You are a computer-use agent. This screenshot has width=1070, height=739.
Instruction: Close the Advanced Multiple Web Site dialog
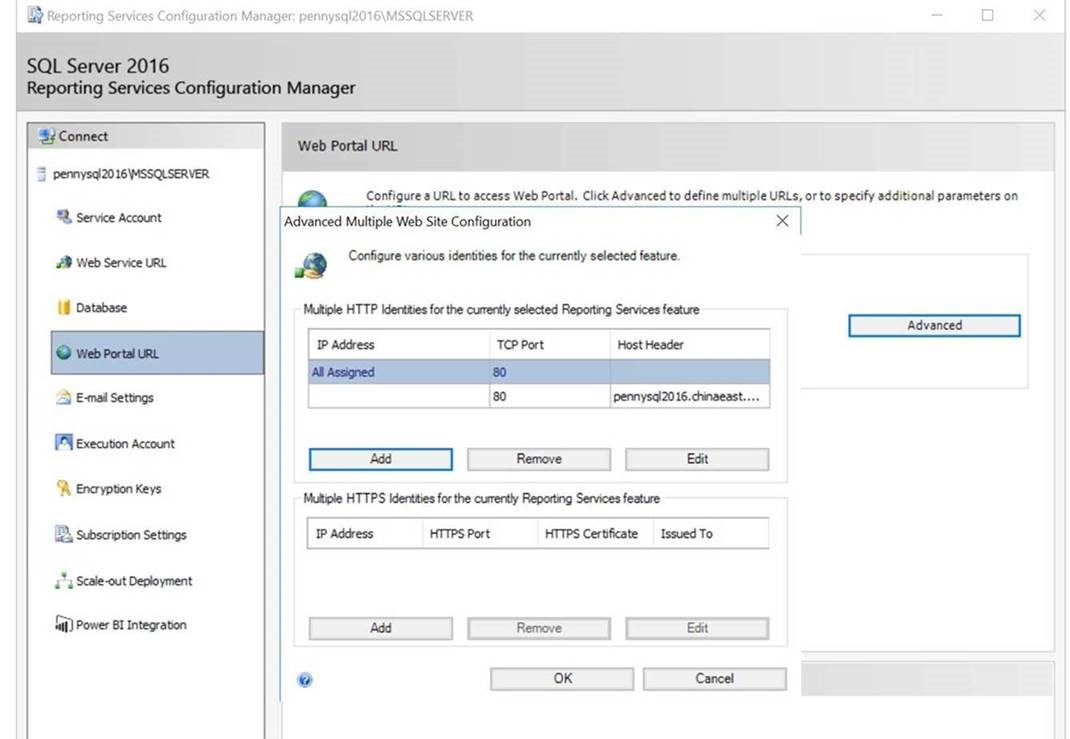tap(782, 221)
